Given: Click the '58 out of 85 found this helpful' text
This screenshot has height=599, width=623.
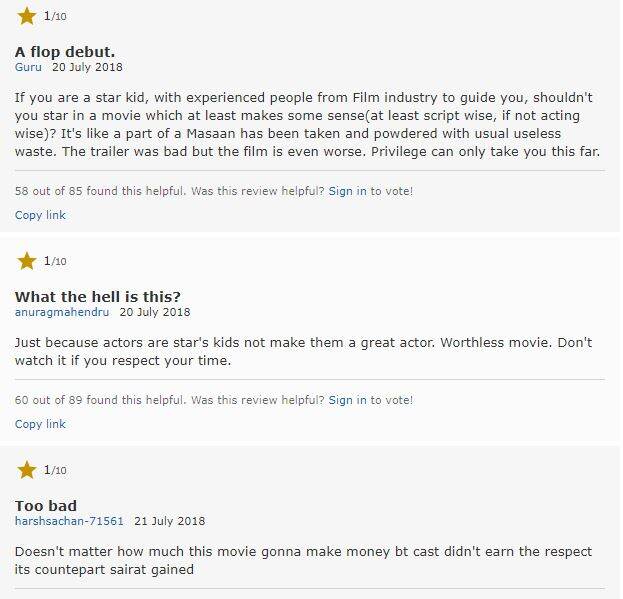Looking at the screenshot, I should point(100,191).
